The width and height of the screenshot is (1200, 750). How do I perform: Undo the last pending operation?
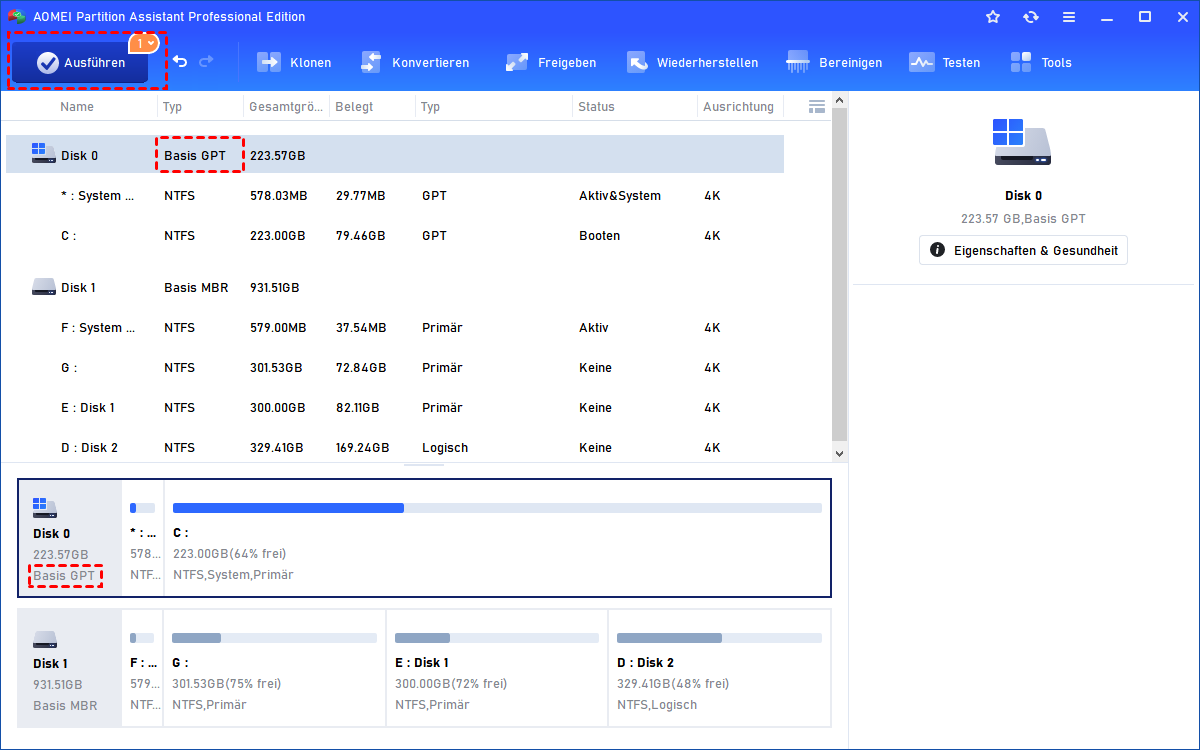(180, 62)
